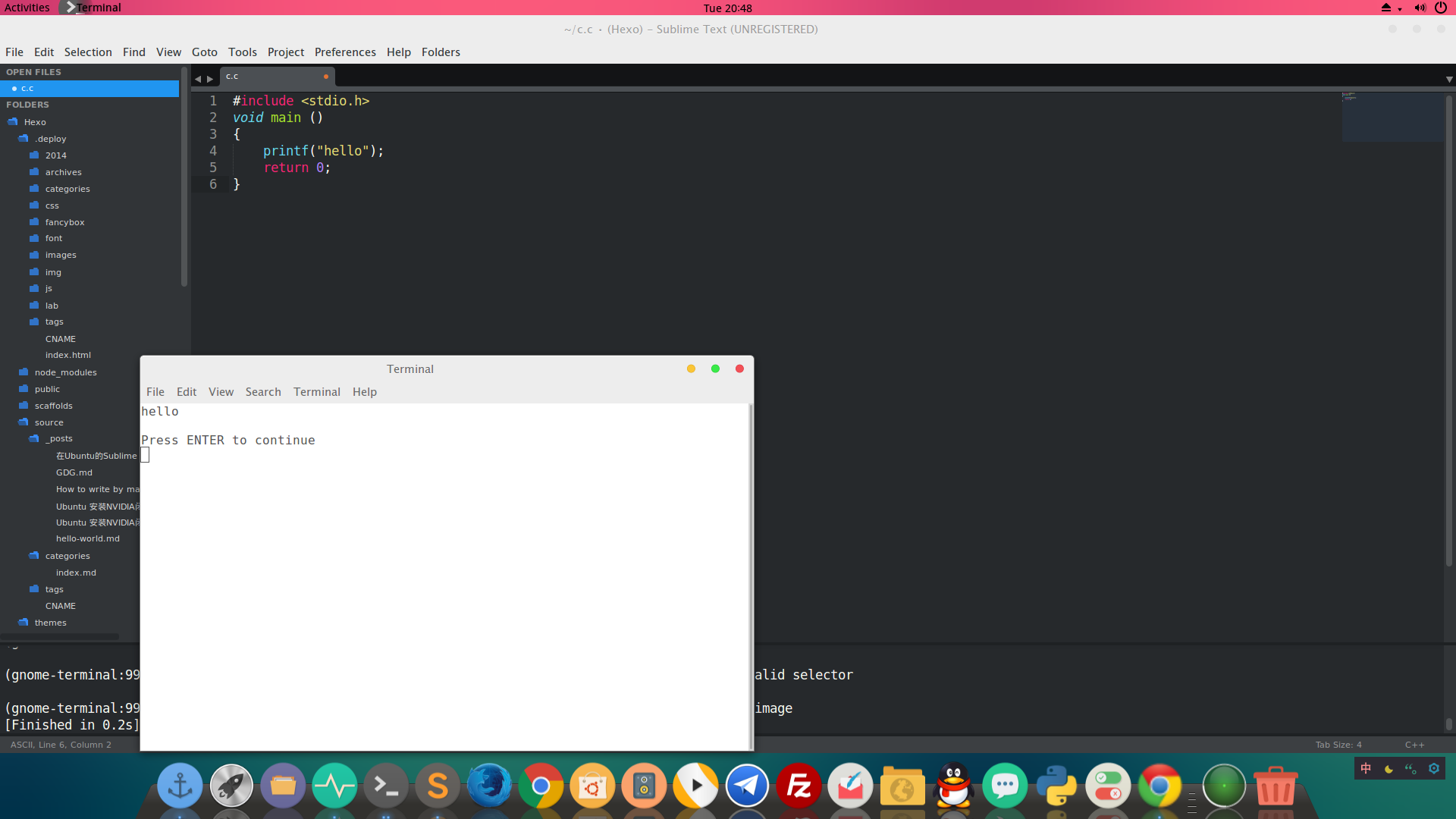Open the Preferences menu in Sublime
This screenshot has width=1456, height=819.
(x=345, y=52)
